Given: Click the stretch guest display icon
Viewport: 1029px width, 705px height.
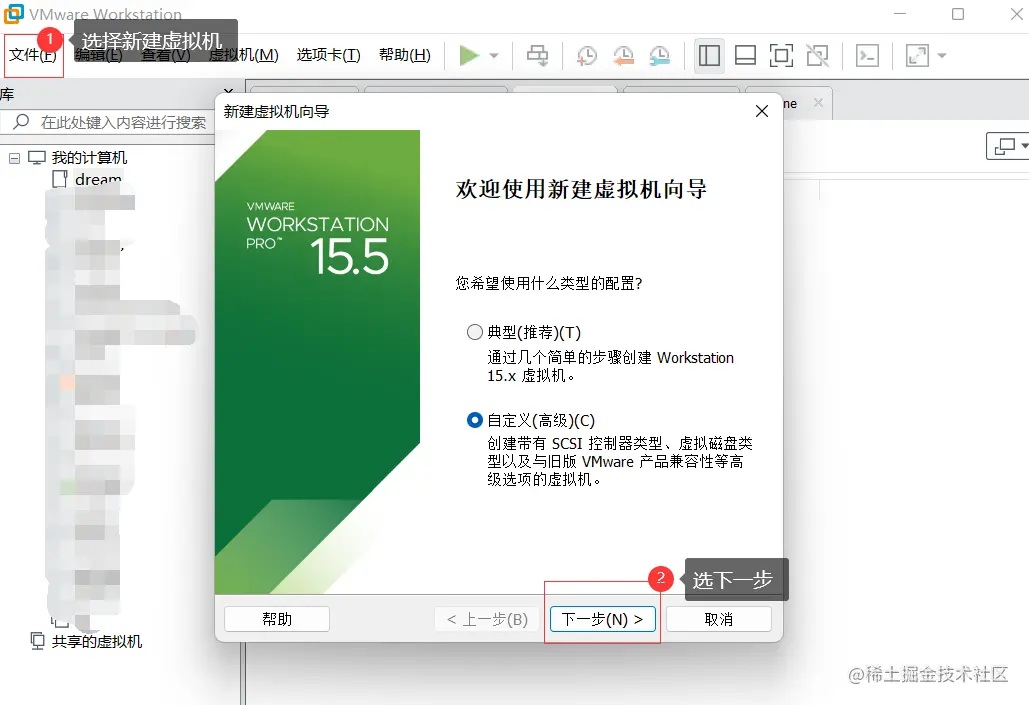Looking at the screenshot, I should (917, 56).
